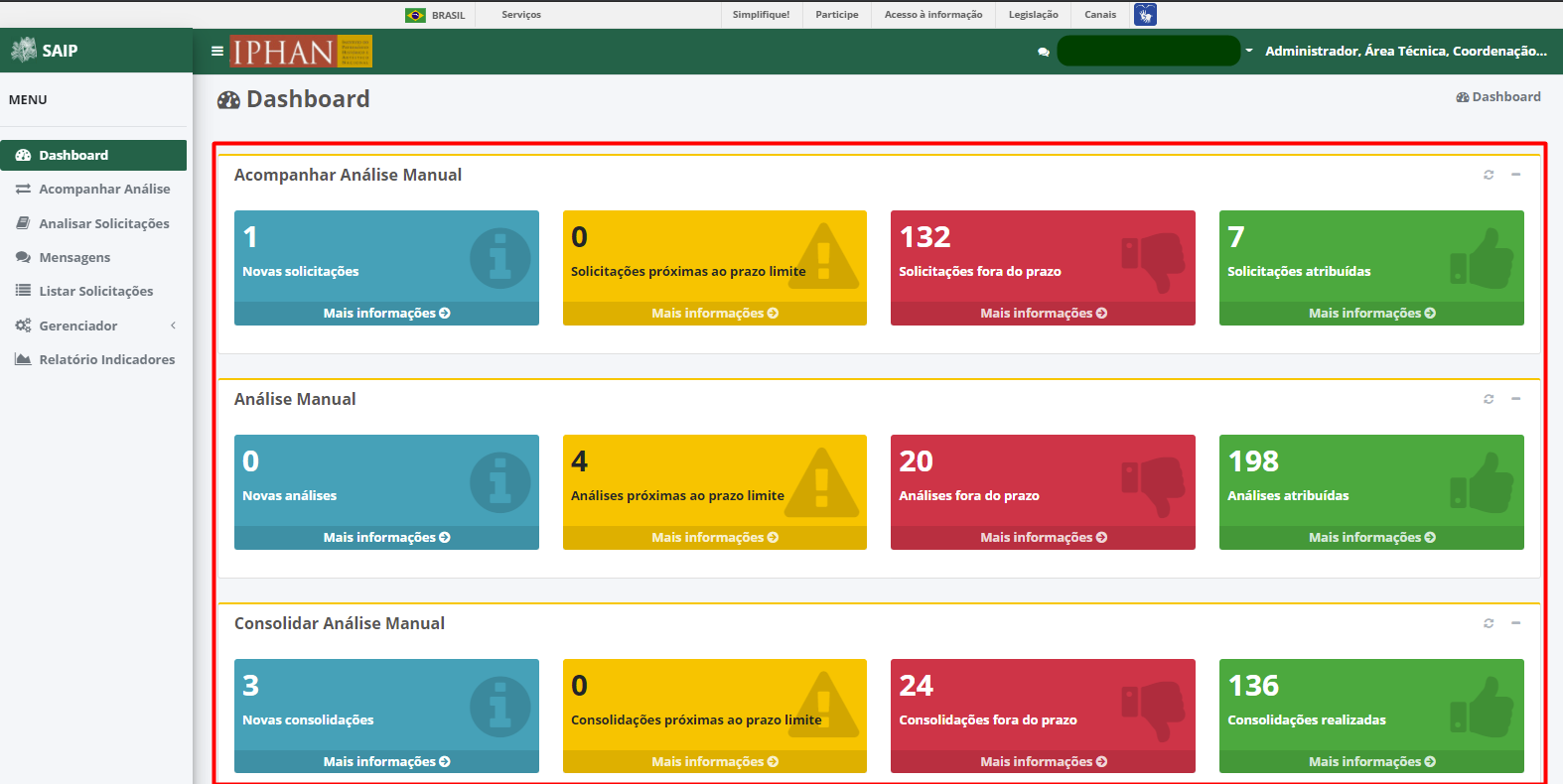Viewport: 1563px width, 784px height.
Task: Collapse the Análise Manual panel
Action: pos(1516,399)
